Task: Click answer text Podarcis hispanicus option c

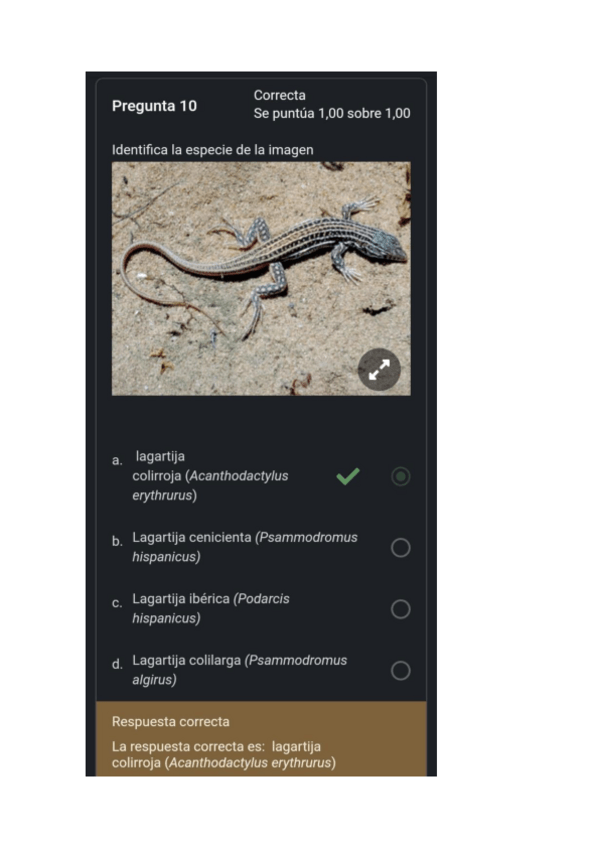Action: 211,608
